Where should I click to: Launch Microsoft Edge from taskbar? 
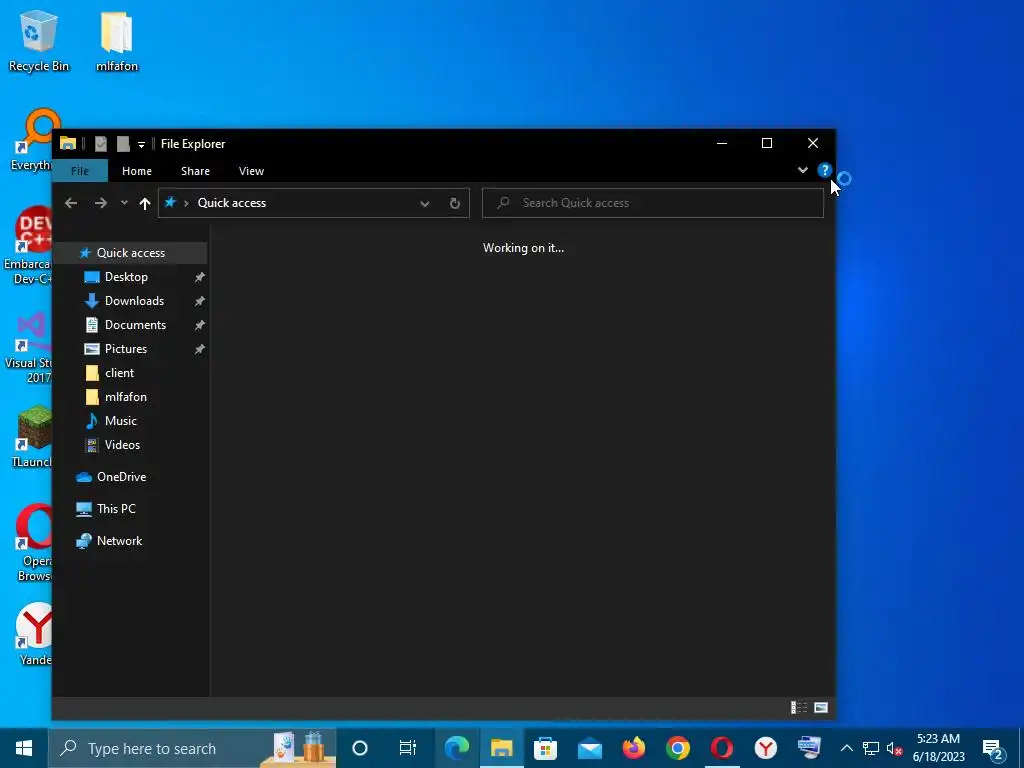pyautogui.click(x=456, y=748)
